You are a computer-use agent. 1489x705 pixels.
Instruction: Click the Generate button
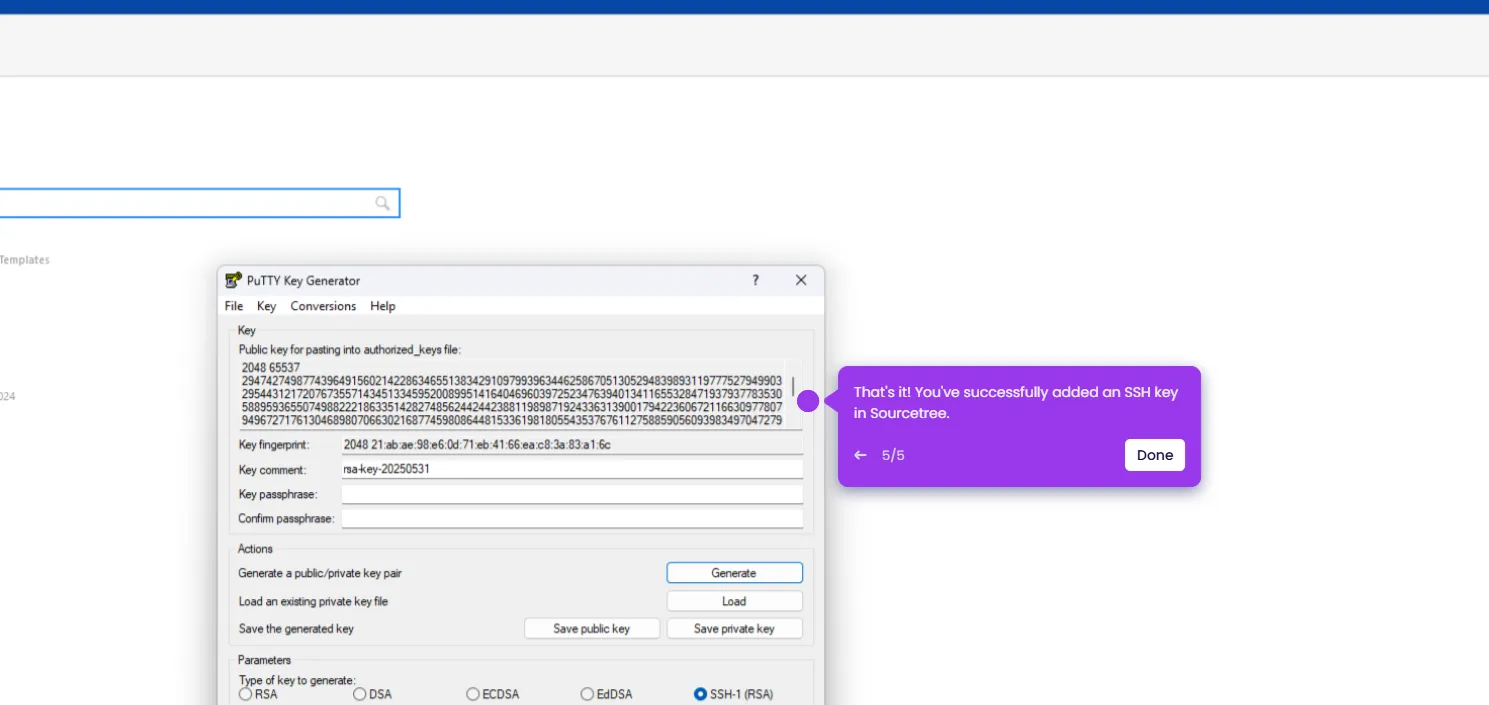[x=734, y=573]
